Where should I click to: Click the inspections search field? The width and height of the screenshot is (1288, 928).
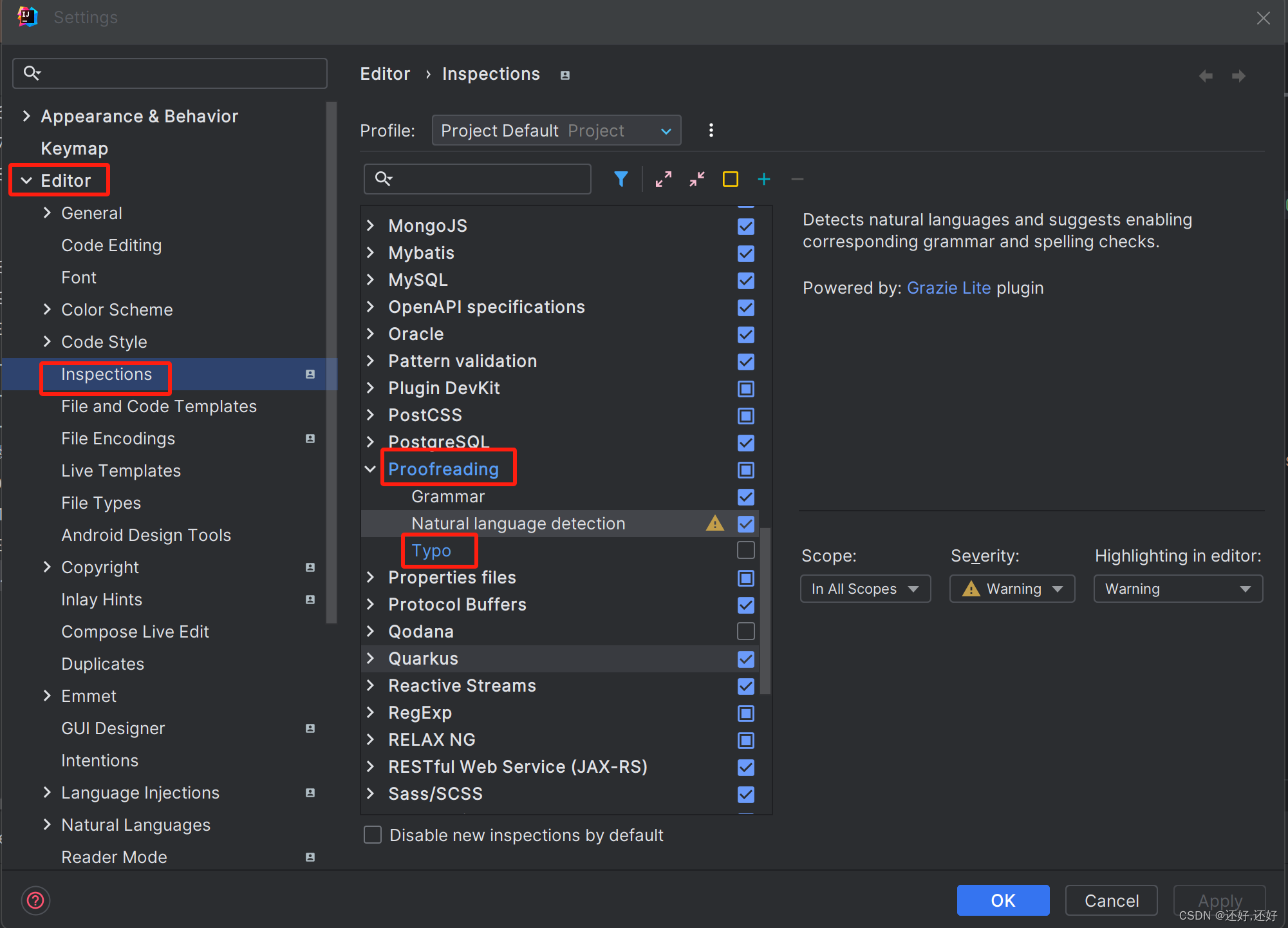coord(489,179)
